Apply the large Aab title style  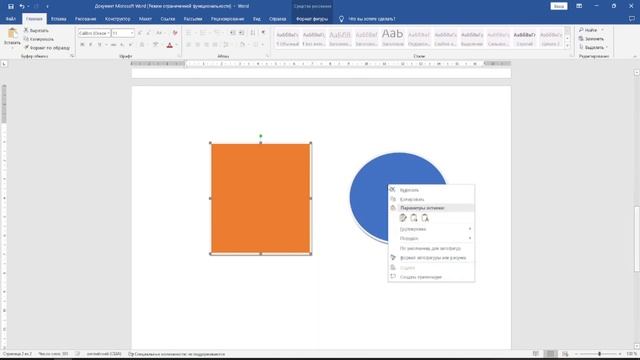392,39
